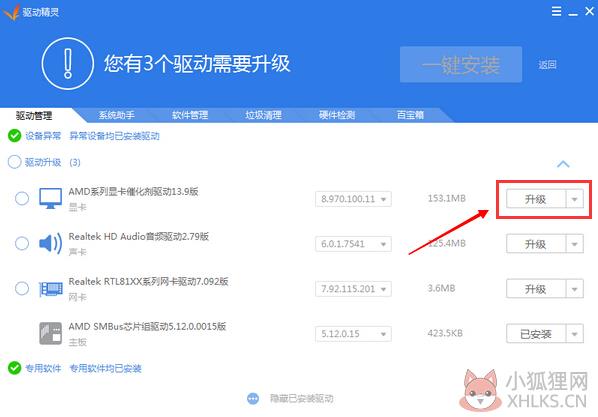
Task: Switch to the 系统助手 tab
Action: [116, 115]
